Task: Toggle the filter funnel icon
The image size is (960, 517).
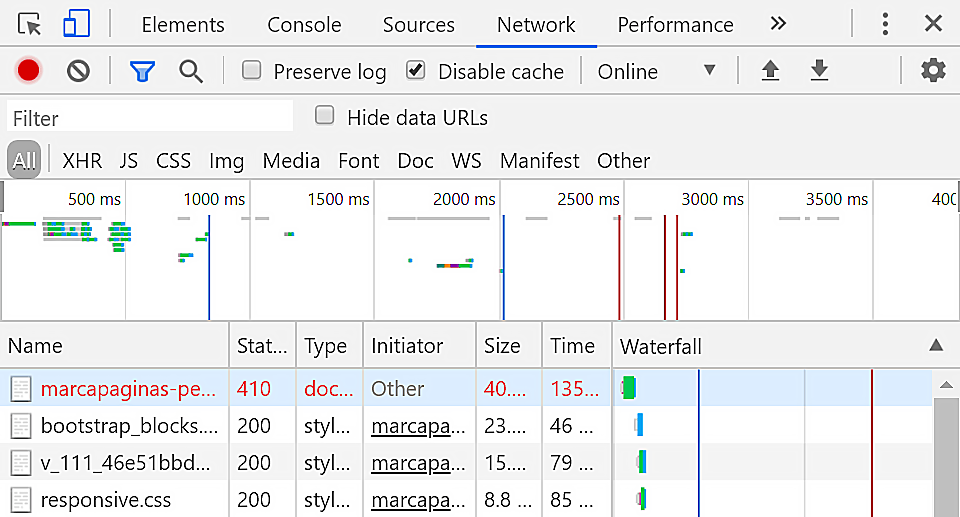Action: [x=142, y=71]
